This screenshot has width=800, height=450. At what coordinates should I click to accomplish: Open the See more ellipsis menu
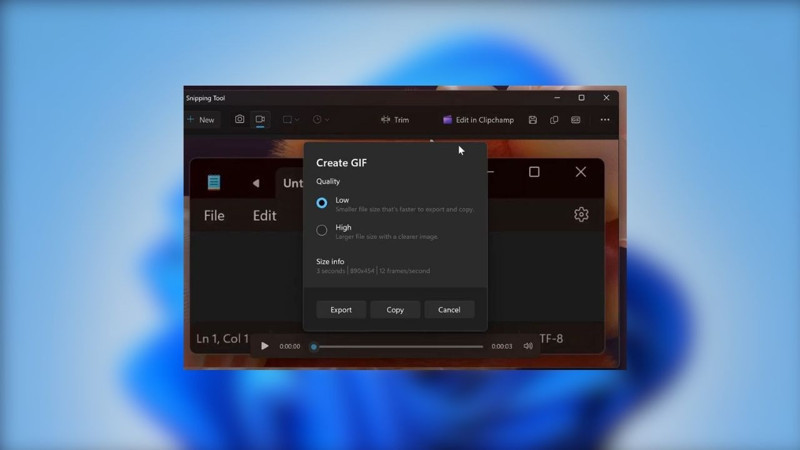[605, 120]
